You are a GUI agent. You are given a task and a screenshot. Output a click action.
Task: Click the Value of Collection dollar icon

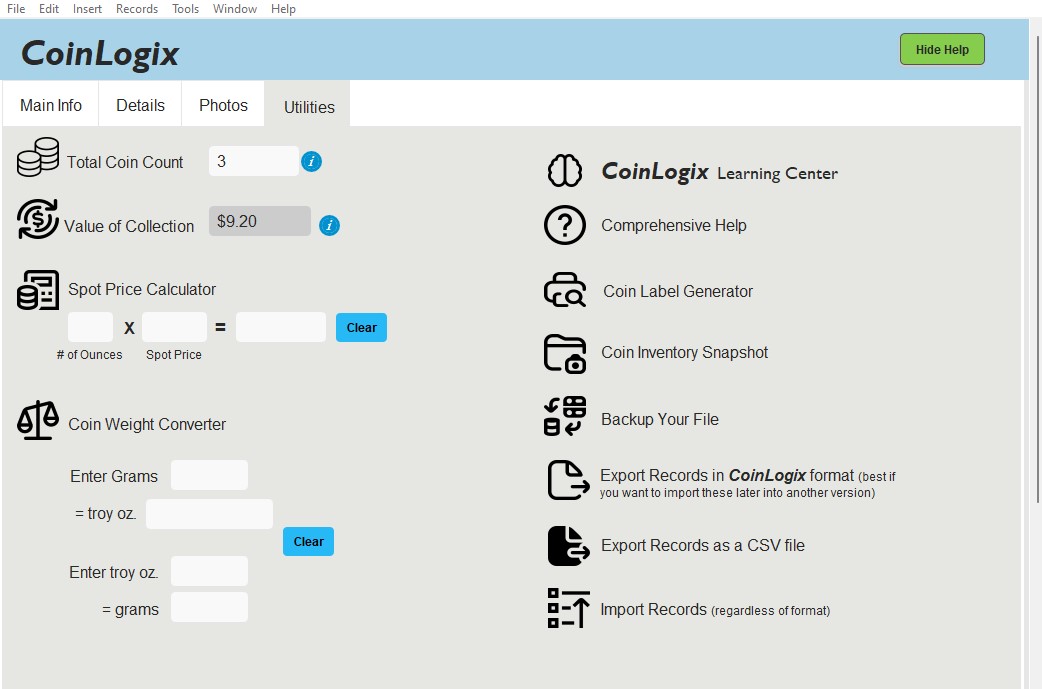(x=38, y=219)
